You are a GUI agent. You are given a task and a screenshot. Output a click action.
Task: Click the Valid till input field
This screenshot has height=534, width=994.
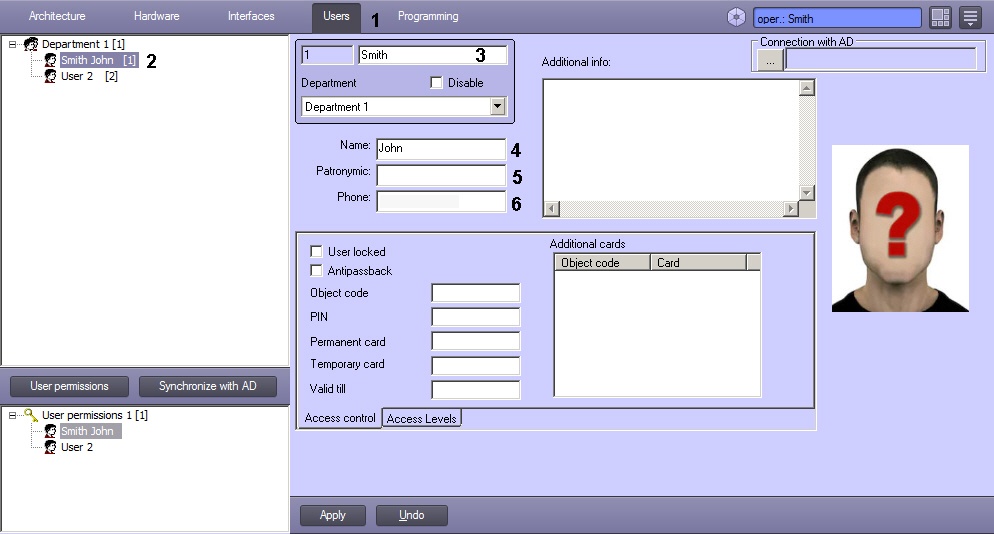[475, 389]
